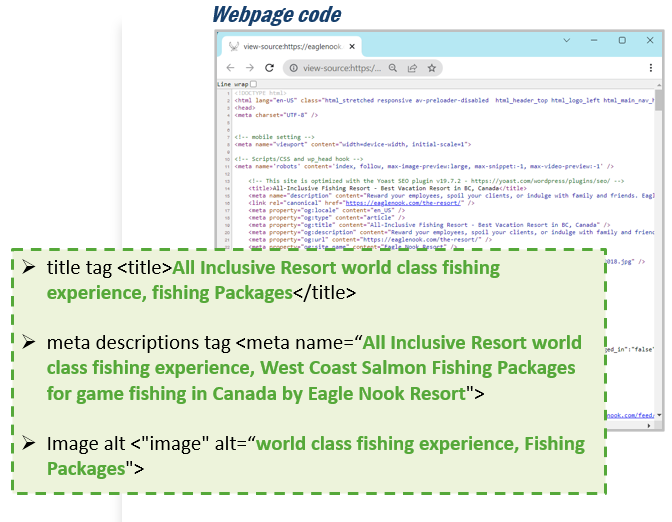Click the scrollbar down arrow

point(659,415)
